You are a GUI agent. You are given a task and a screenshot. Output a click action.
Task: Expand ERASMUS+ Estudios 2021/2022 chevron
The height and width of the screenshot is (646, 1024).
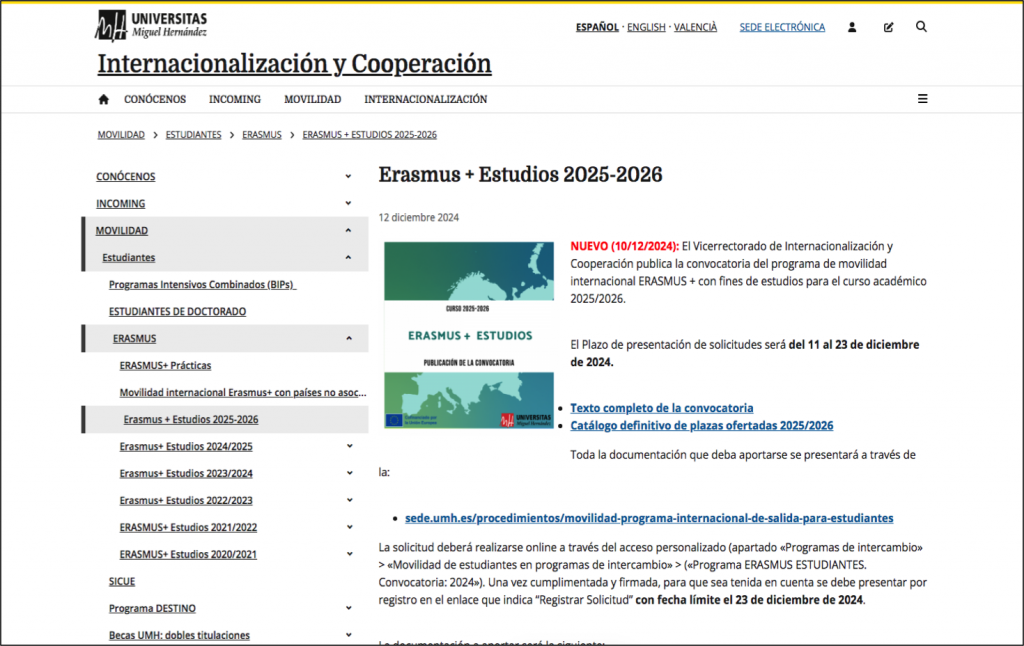(349, 527)
